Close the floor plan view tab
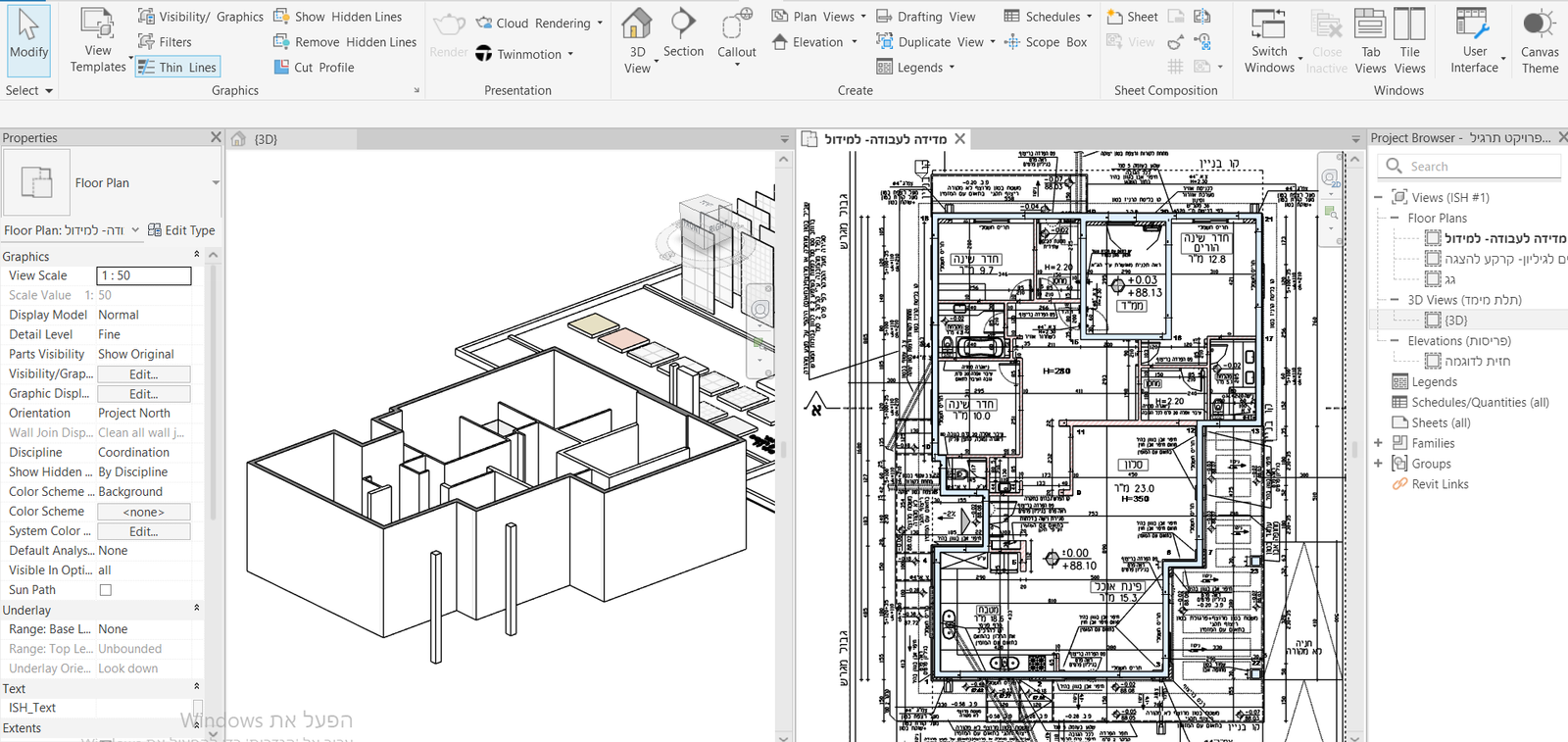1568x742 pixels. click(960, 139)
